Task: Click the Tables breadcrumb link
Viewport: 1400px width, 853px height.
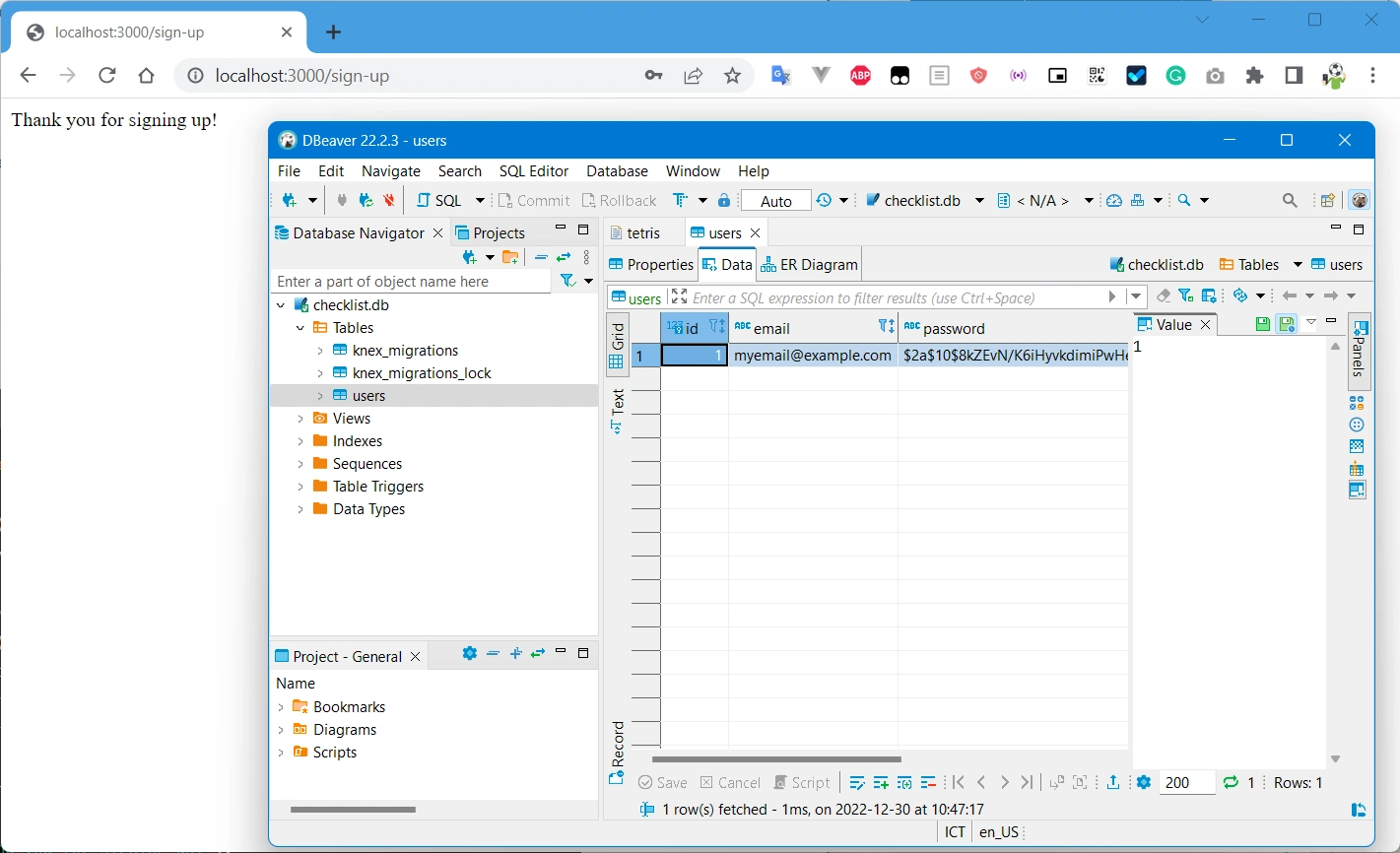Action: (1249, 264)
